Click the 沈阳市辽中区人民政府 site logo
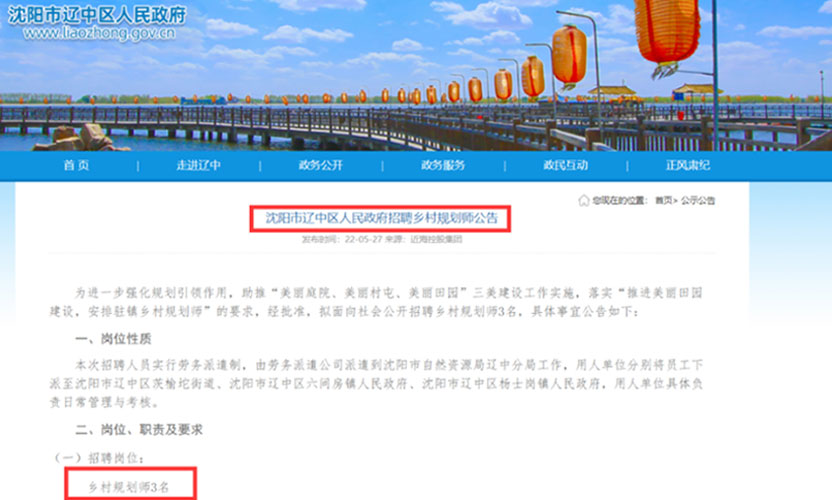 (x=93, y=14)
